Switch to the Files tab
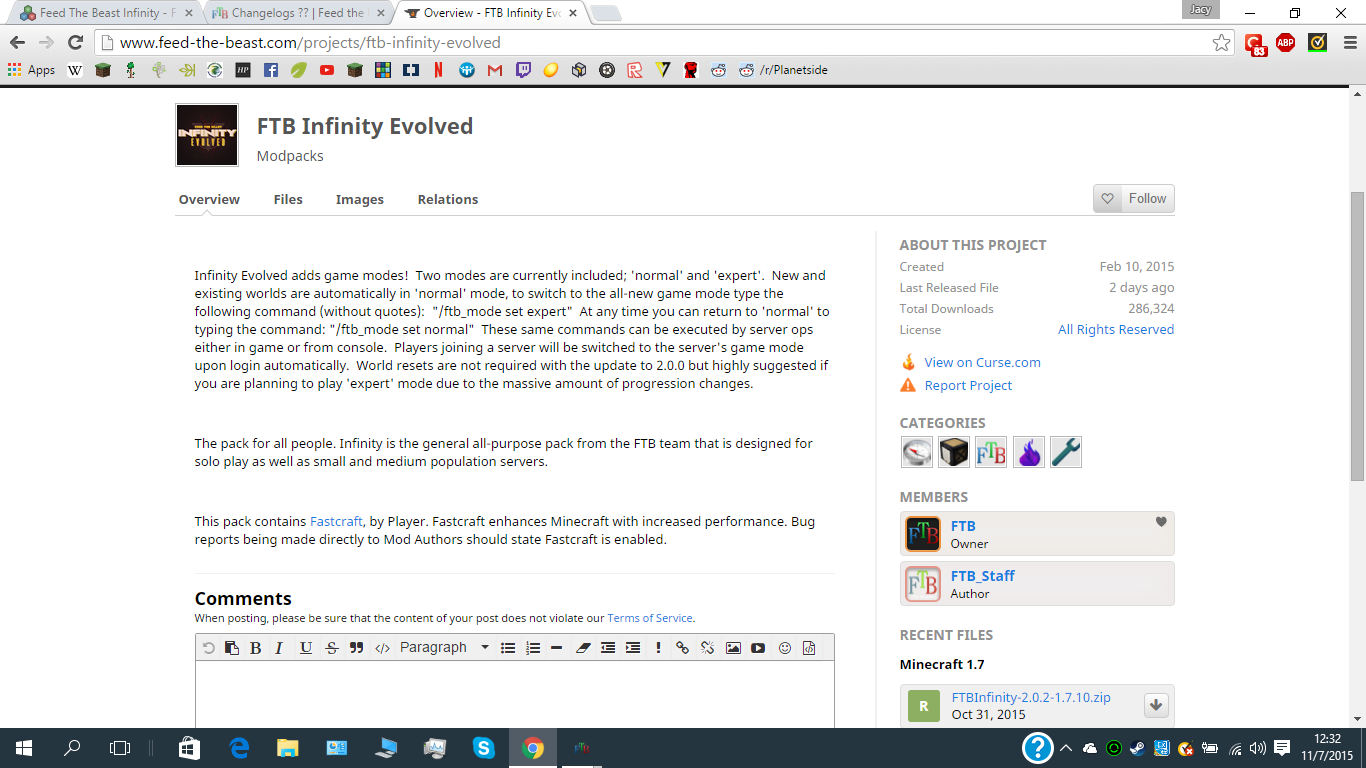The height and width of the screenshot is (768, 1366). (288, 200)
